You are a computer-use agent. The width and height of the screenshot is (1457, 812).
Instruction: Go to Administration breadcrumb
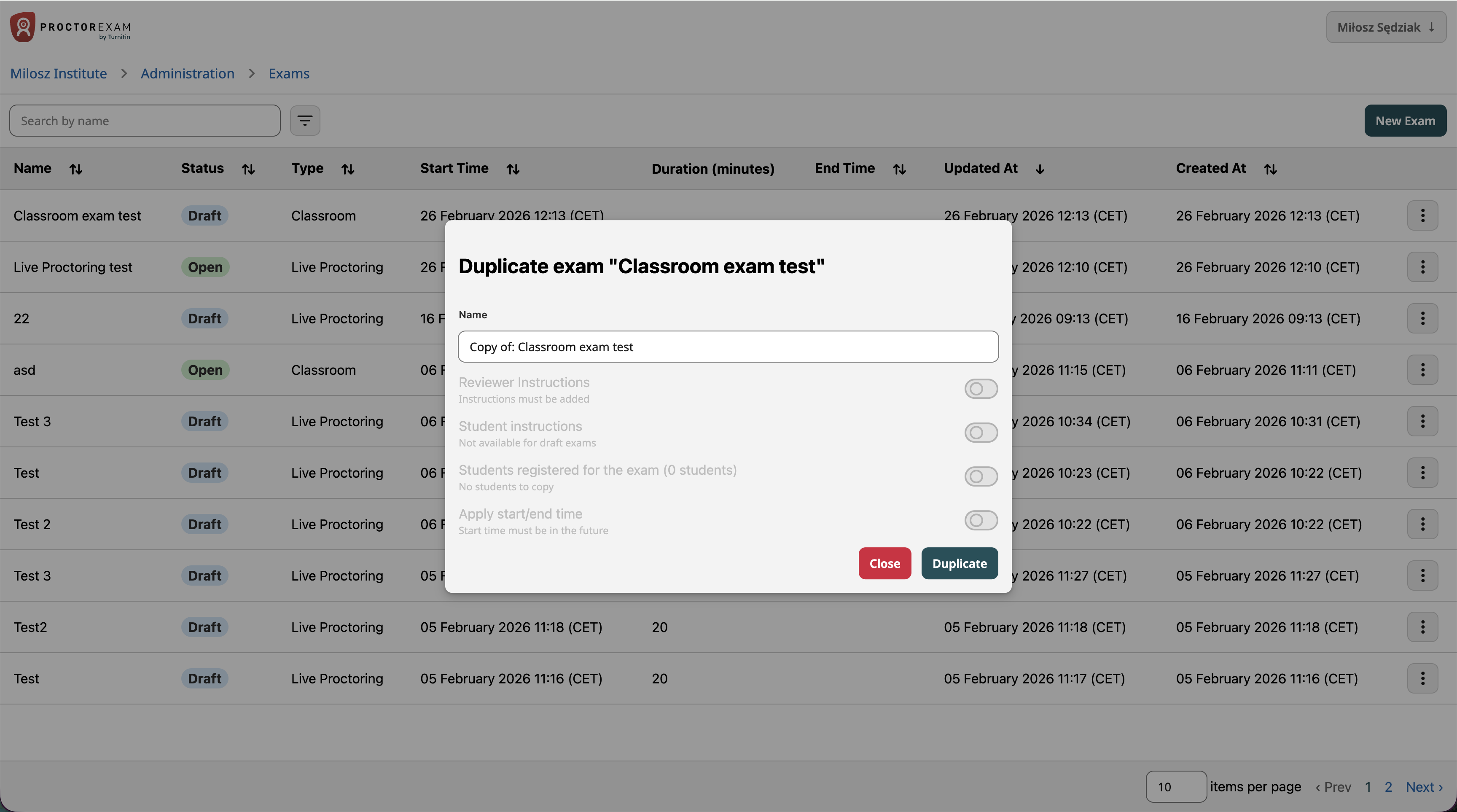click(187, 73)
